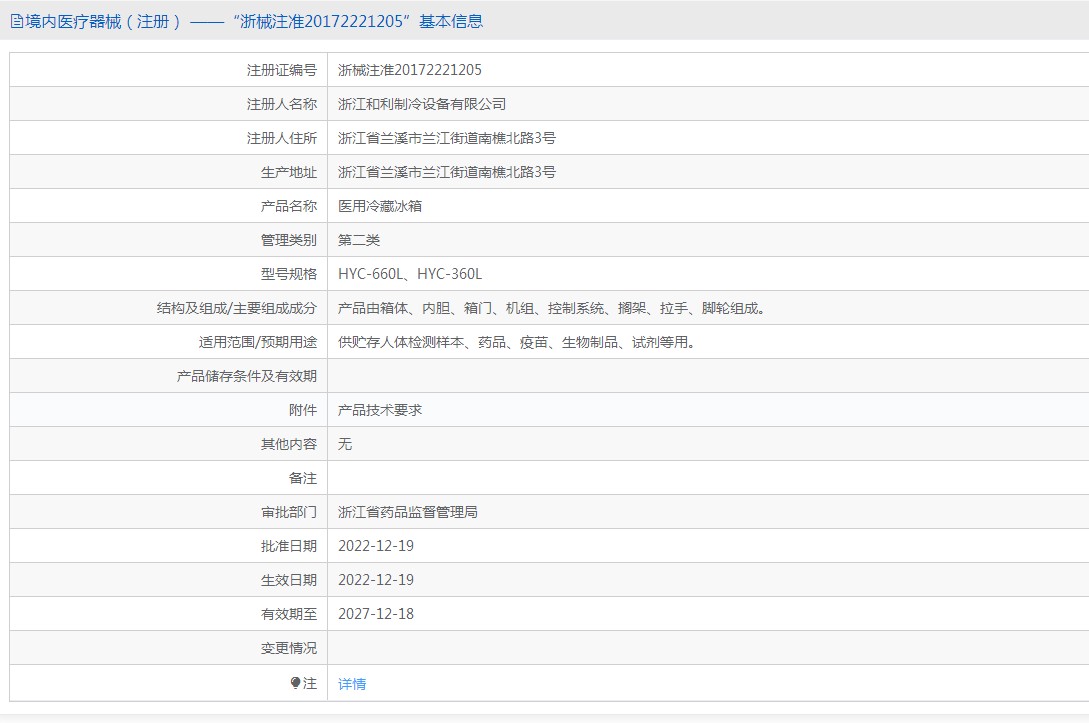Click the 其他内容 label
Image resolution: width=1089 pixels, height=723 pixels.
289,444
